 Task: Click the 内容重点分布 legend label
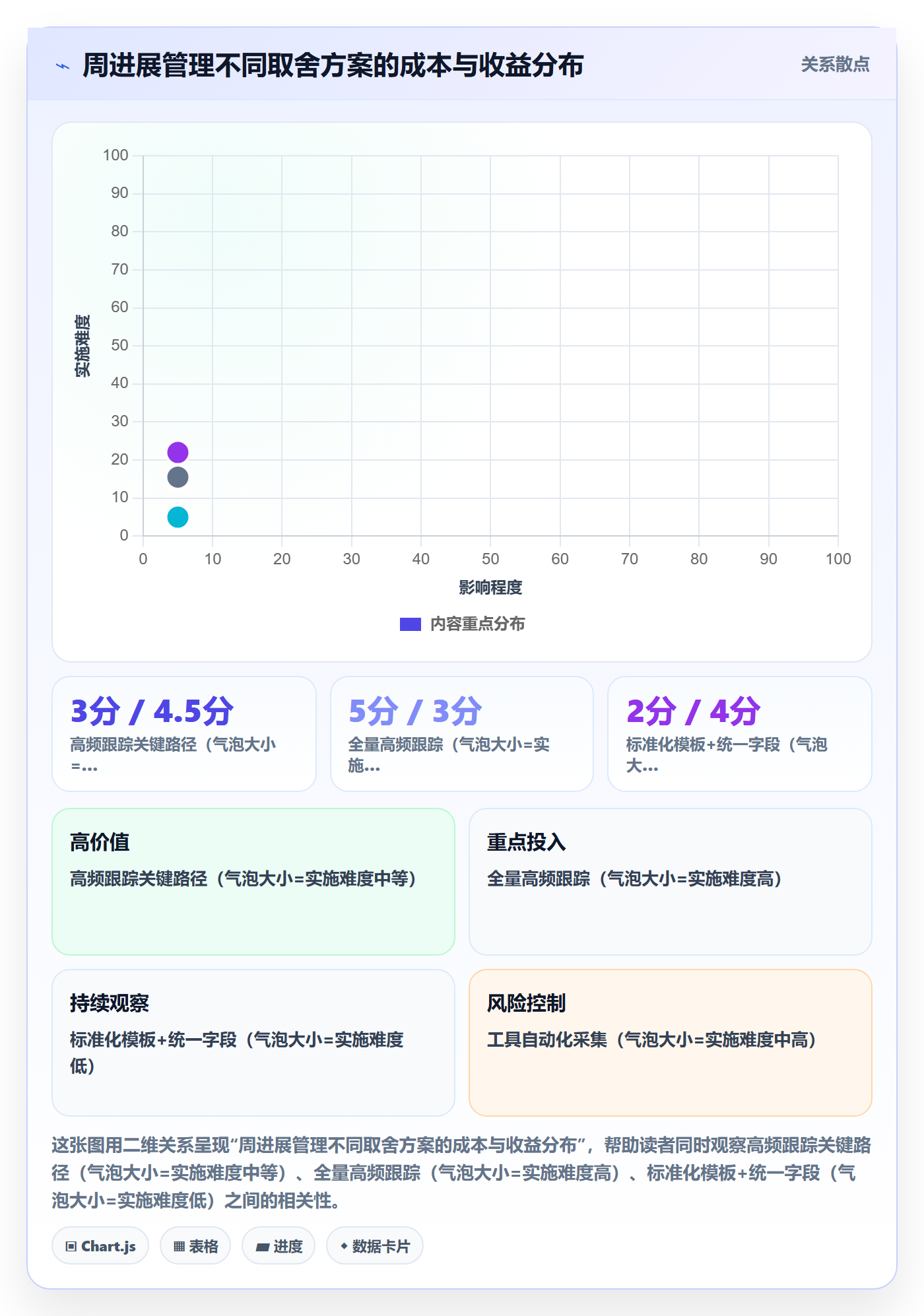(x=477, y=624)
